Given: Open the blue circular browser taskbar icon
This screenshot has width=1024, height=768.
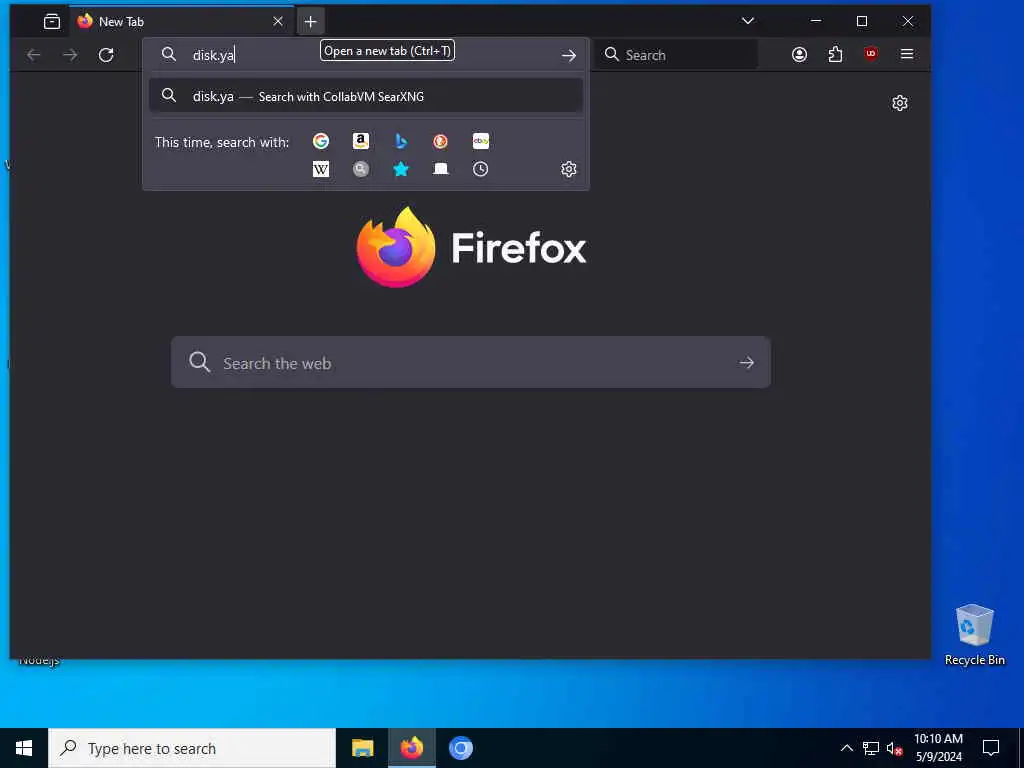Looking at the screenshot, I should click(x=460, y=748).
